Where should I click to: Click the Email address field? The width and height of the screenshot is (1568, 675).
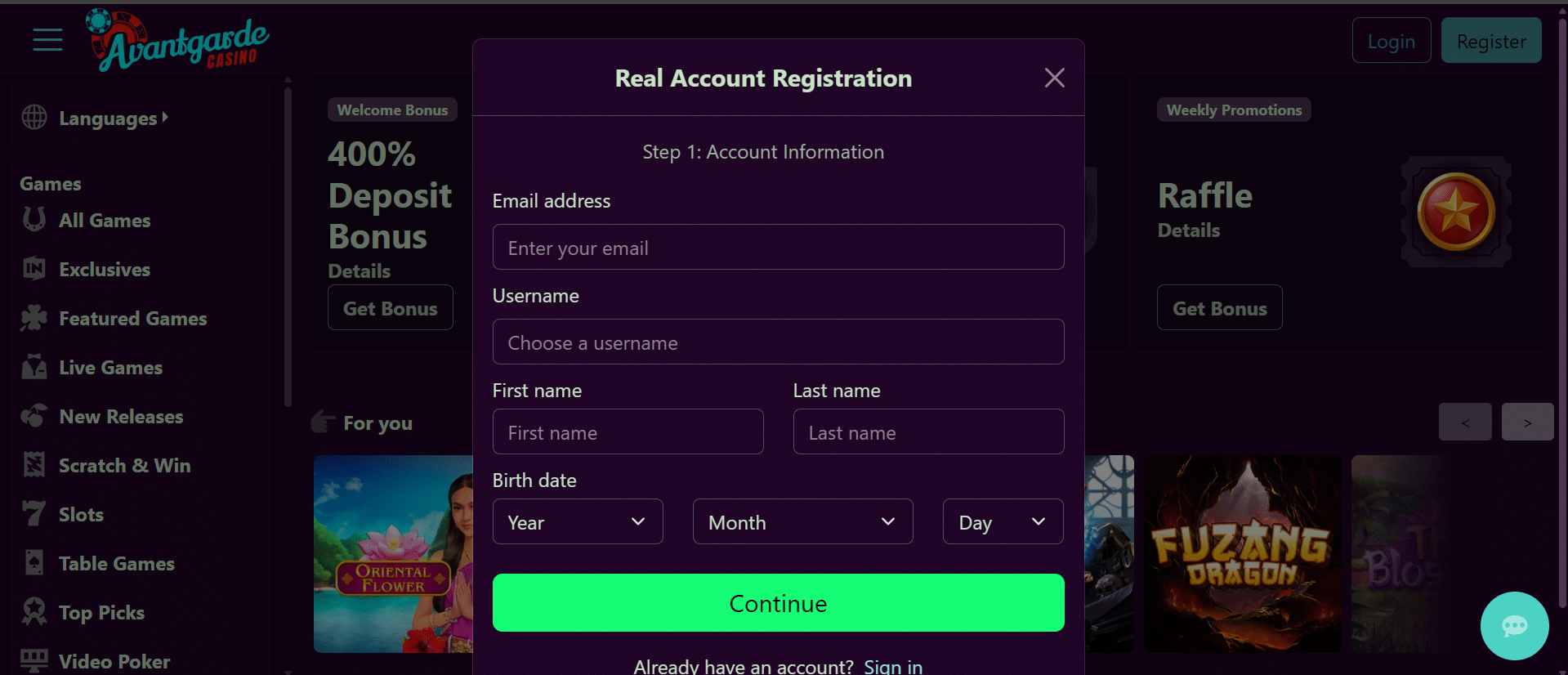coord(778,248)
